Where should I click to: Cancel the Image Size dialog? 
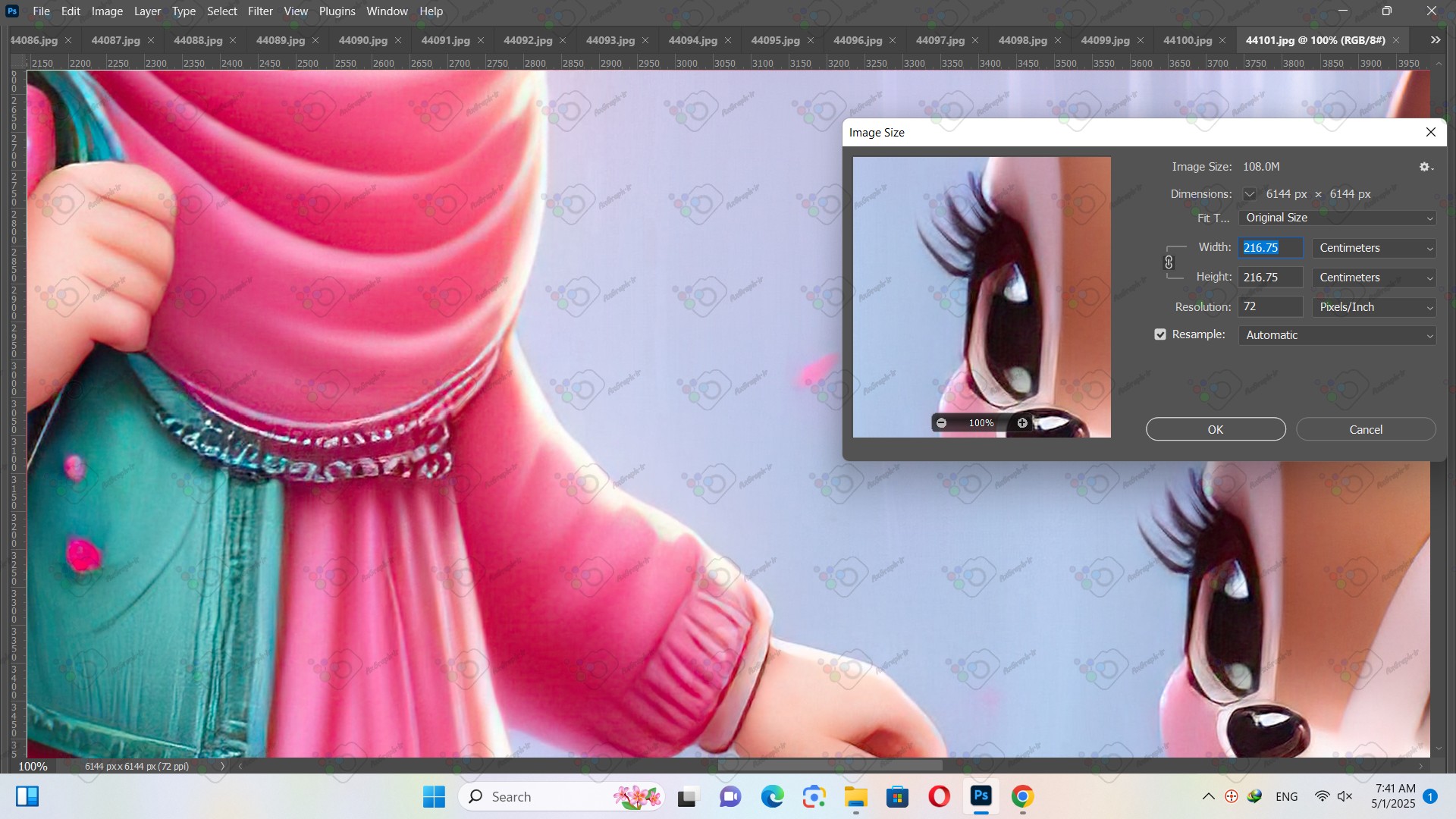pos(1366,429)
